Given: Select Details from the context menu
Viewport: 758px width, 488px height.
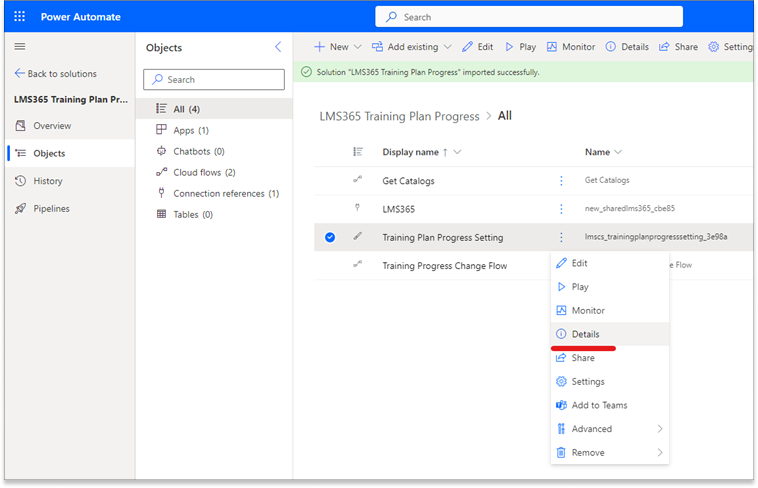Looking at the screenshot, I should [585, 334].
